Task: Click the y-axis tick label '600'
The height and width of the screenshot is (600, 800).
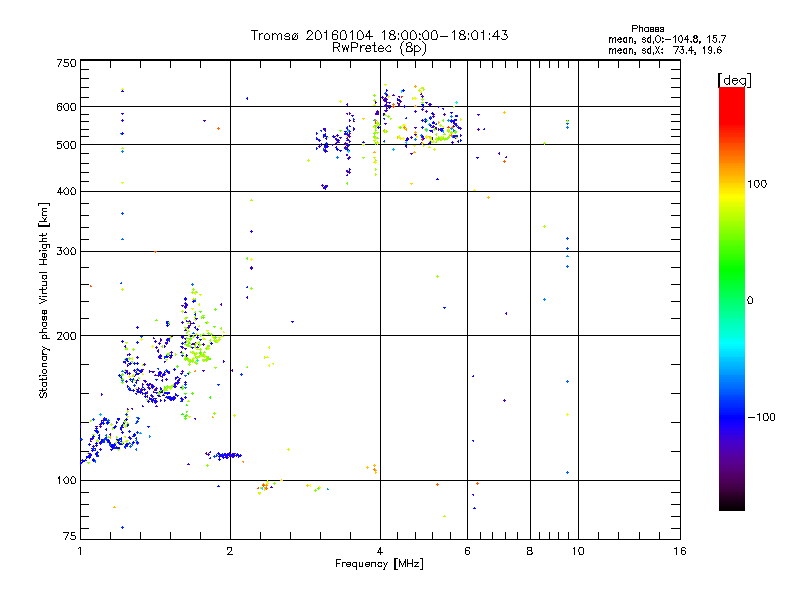Action: coord(66,107)
